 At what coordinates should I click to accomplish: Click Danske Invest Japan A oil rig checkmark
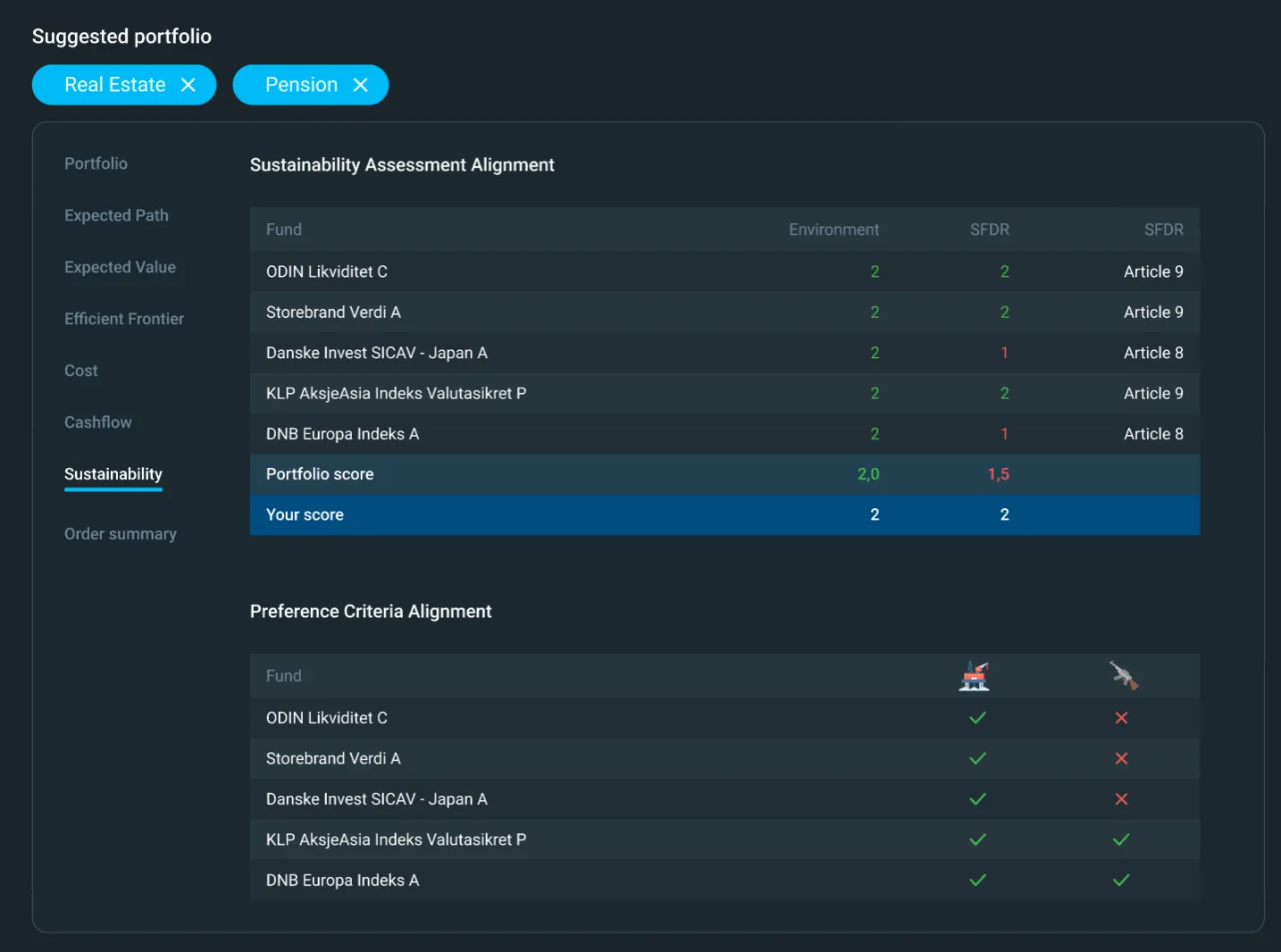[978, 799]
